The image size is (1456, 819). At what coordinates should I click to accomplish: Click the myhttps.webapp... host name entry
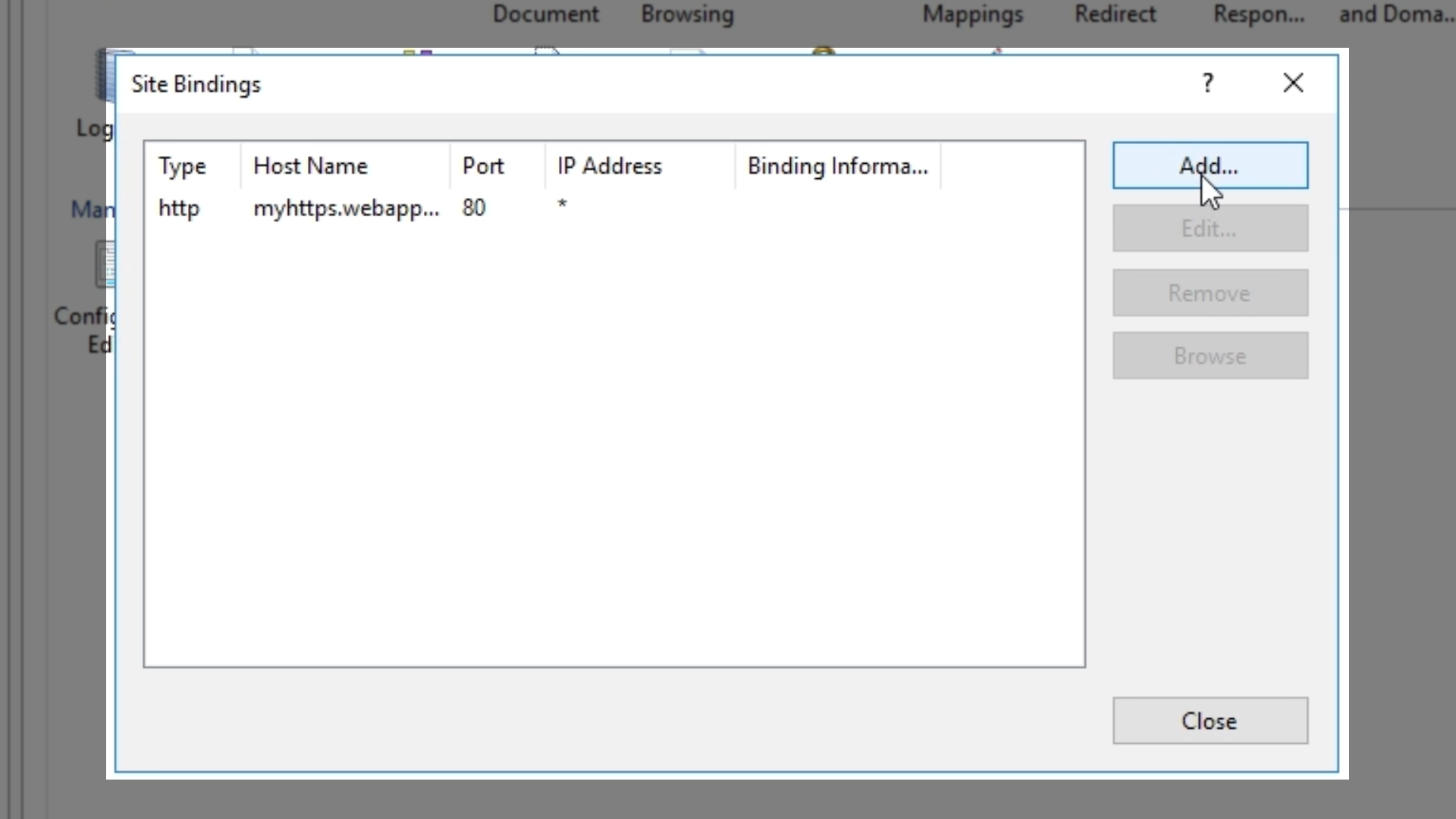tap(346, 208)
